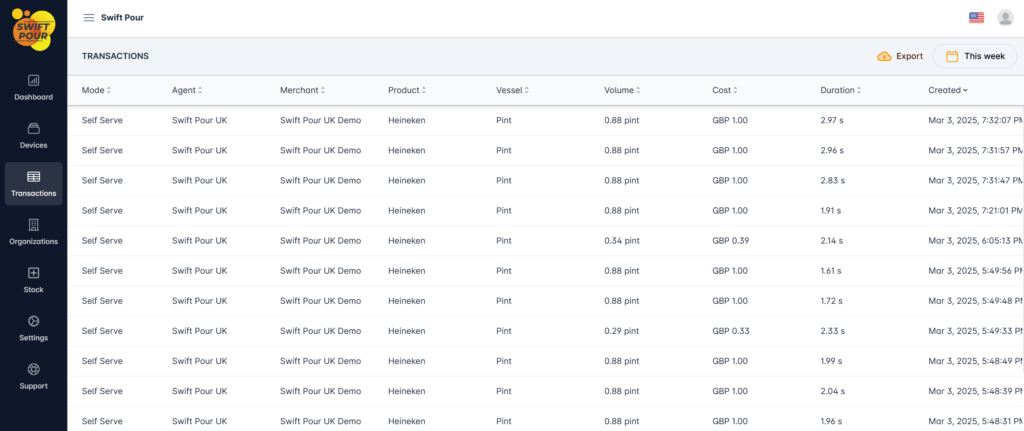Sort table by Mode column header
1024x431 pixels.
[96, 90]
